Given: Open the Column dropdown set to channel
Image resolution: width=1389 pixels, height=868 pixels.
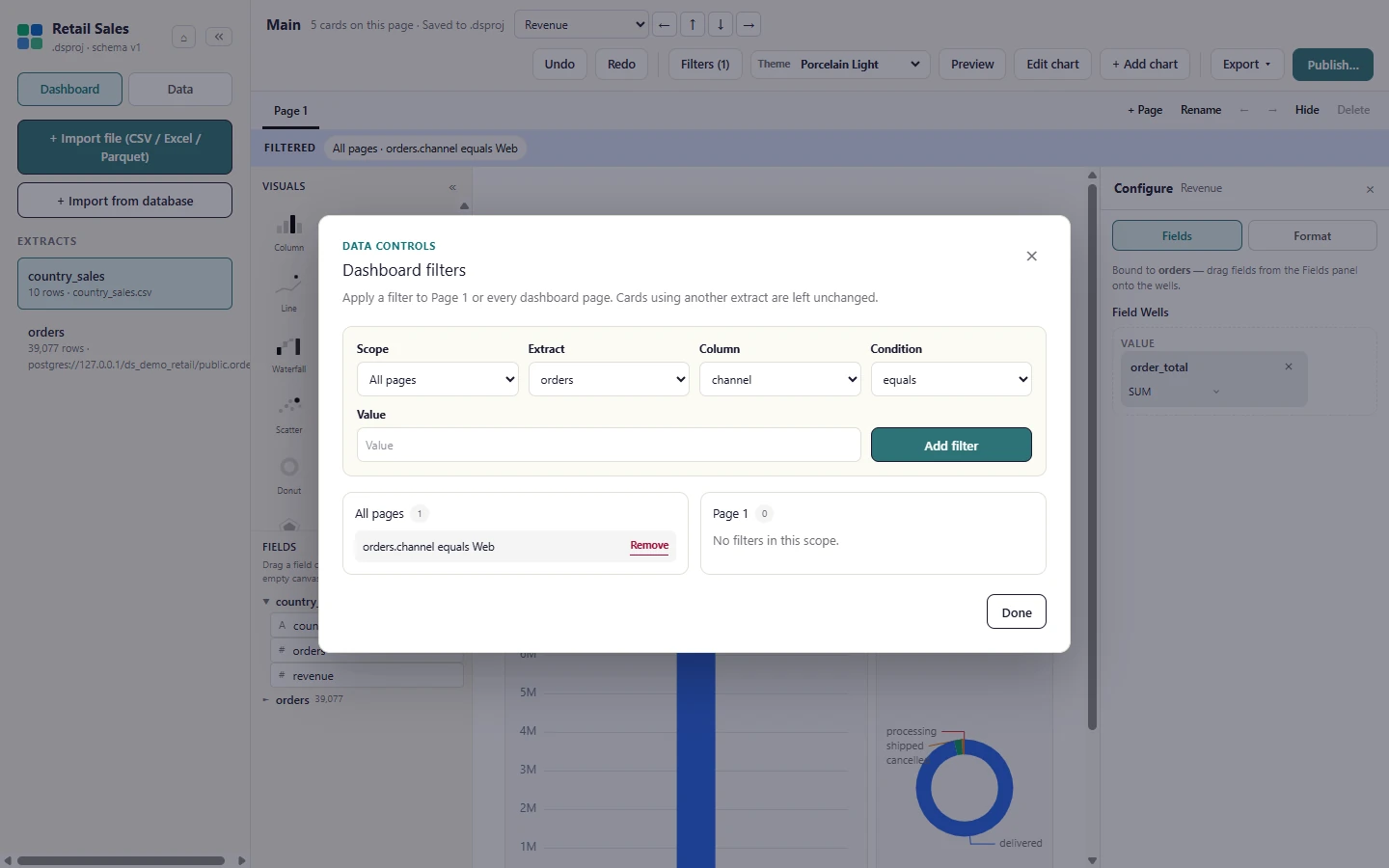Looking at the screenshot, I should click(x=780, y=380).
